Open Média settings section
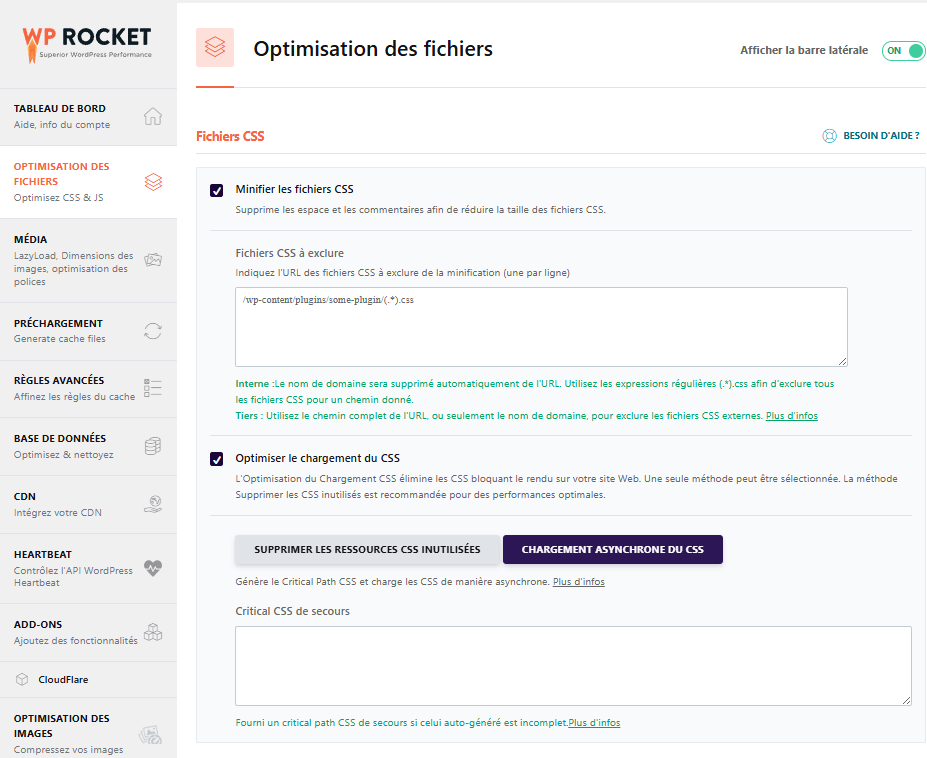This screenshot has width=927, height=758. point(88,260)
